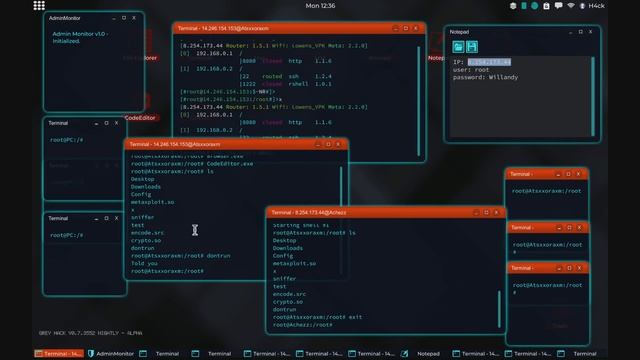Click the 'Told you' output line
This screenshot has height=360, width=640.
pos(144,263)
